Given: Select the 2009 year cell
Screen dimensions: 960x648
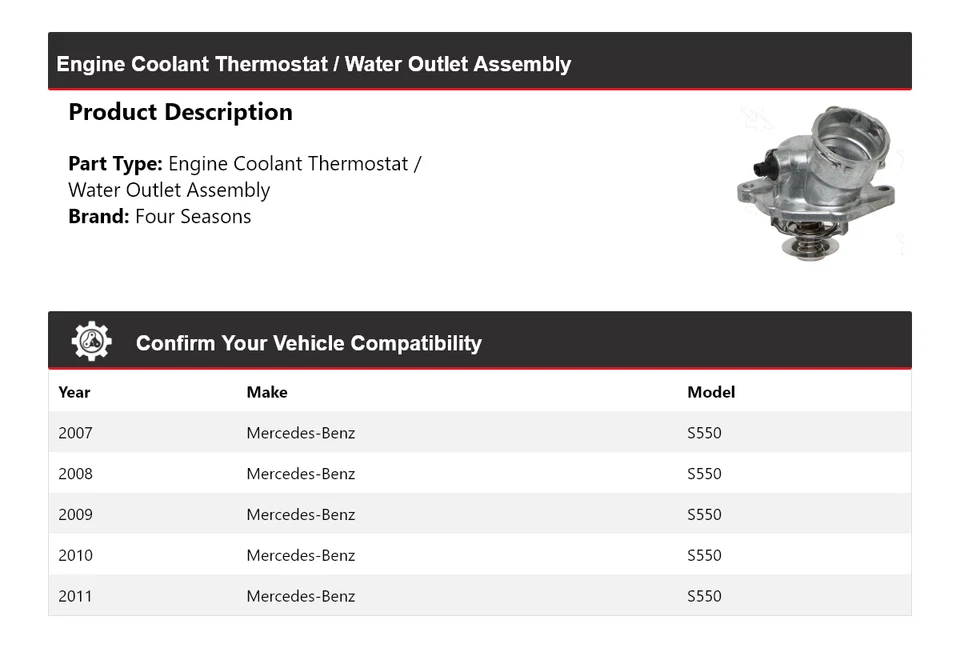Looking at the screenshot, I should [75, 515].
